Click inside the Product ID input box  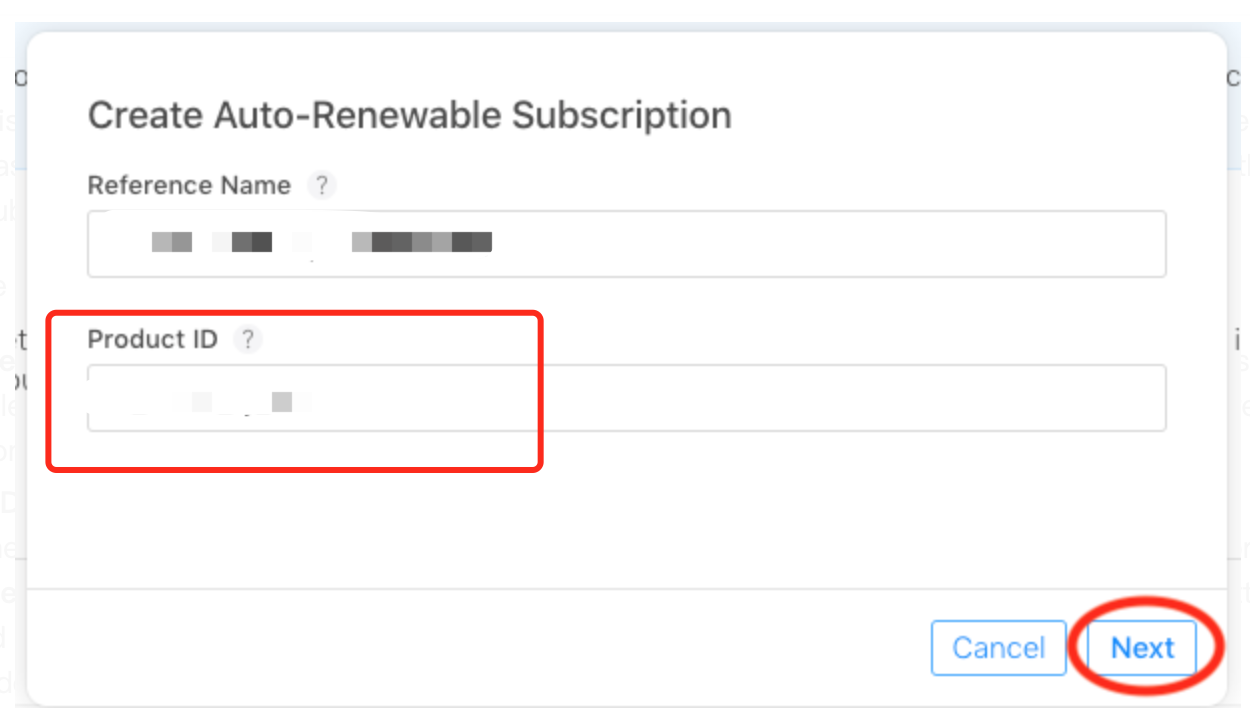point(626,398)
